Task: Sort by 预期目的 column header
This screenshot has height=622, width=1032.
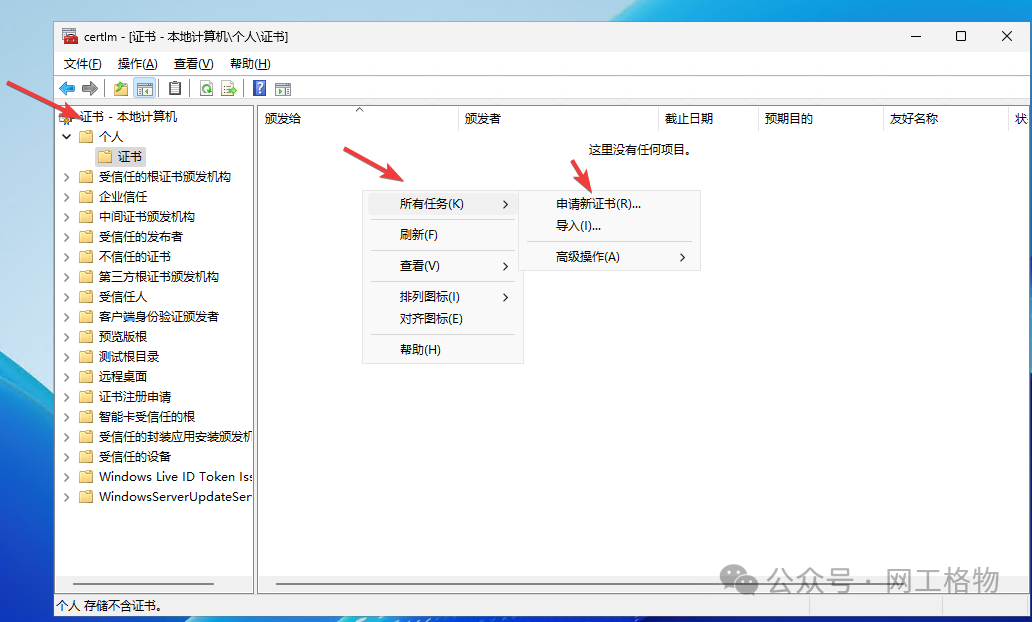Action: [821, 118]
